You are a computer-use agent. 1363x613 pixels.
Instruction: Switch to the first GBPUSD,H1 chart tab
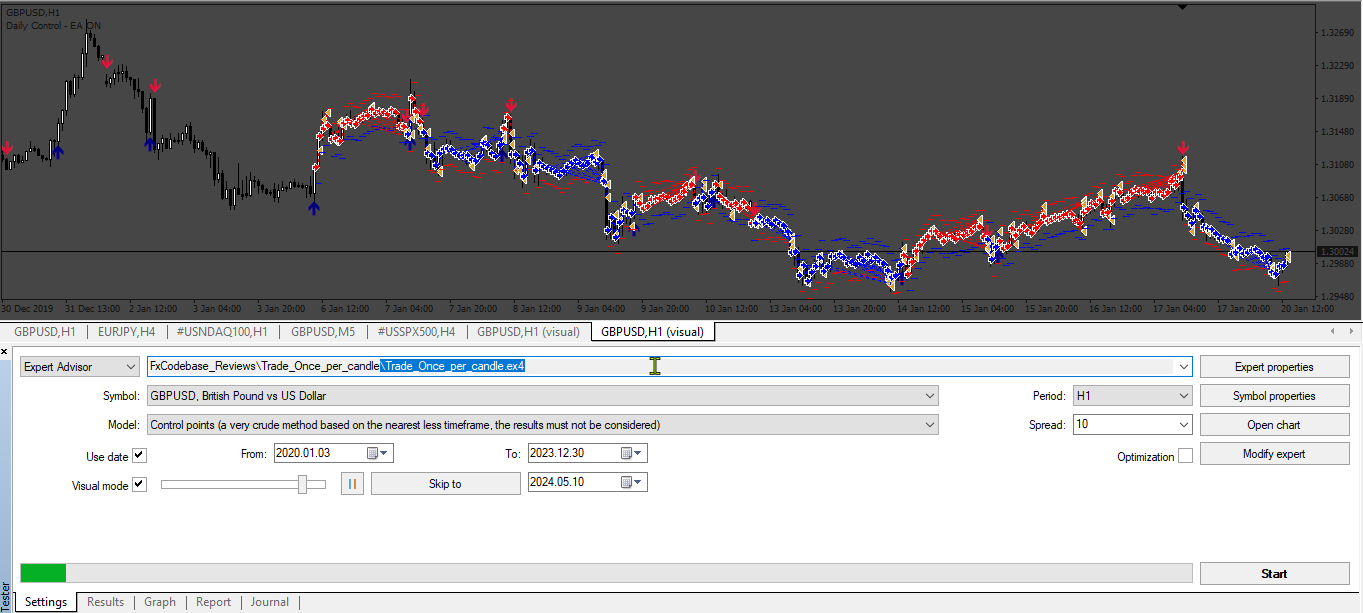tap(44, 332)
